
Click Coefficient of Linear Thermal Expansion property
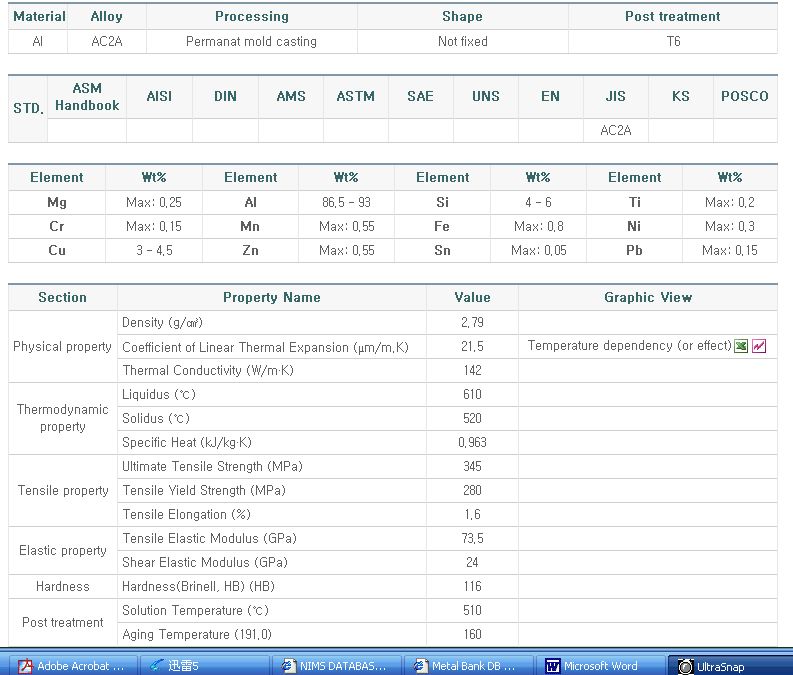pos(265,347)
